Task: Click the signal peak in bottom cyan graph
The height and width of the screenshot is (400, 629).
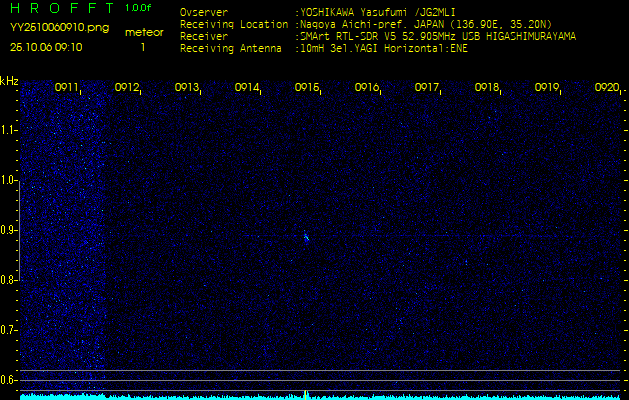Action: pyautogui.click(x=306, y=394)
